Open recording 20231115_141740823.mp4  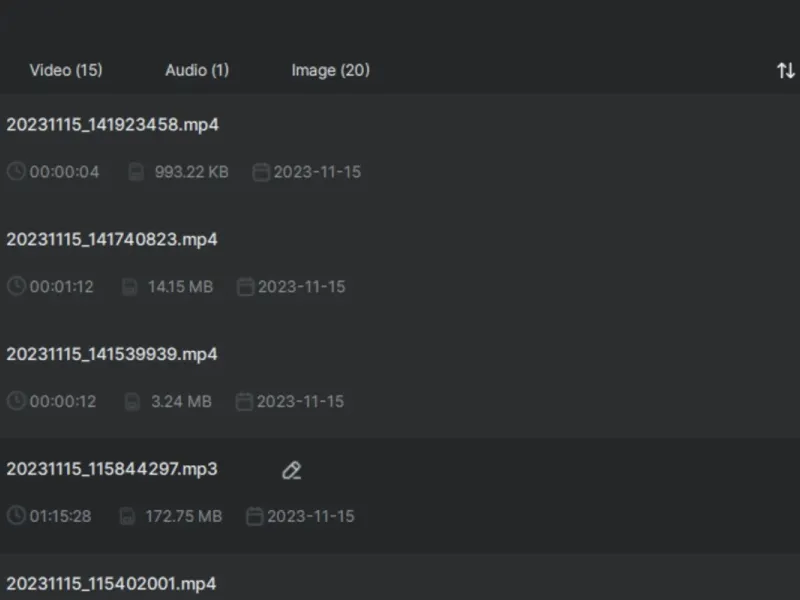[x=112, y=240]
